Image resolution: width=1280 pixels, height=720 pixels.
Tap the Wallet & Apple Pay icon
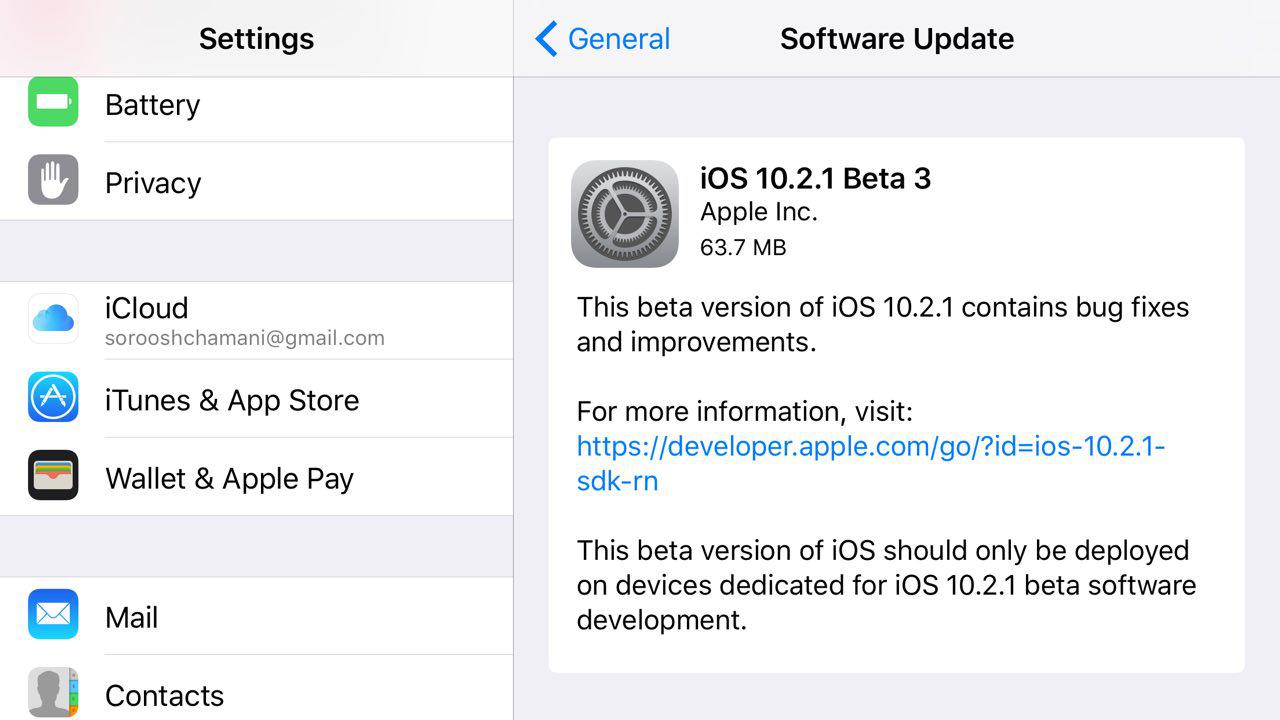pyautogui.click(x=53, y=475)
